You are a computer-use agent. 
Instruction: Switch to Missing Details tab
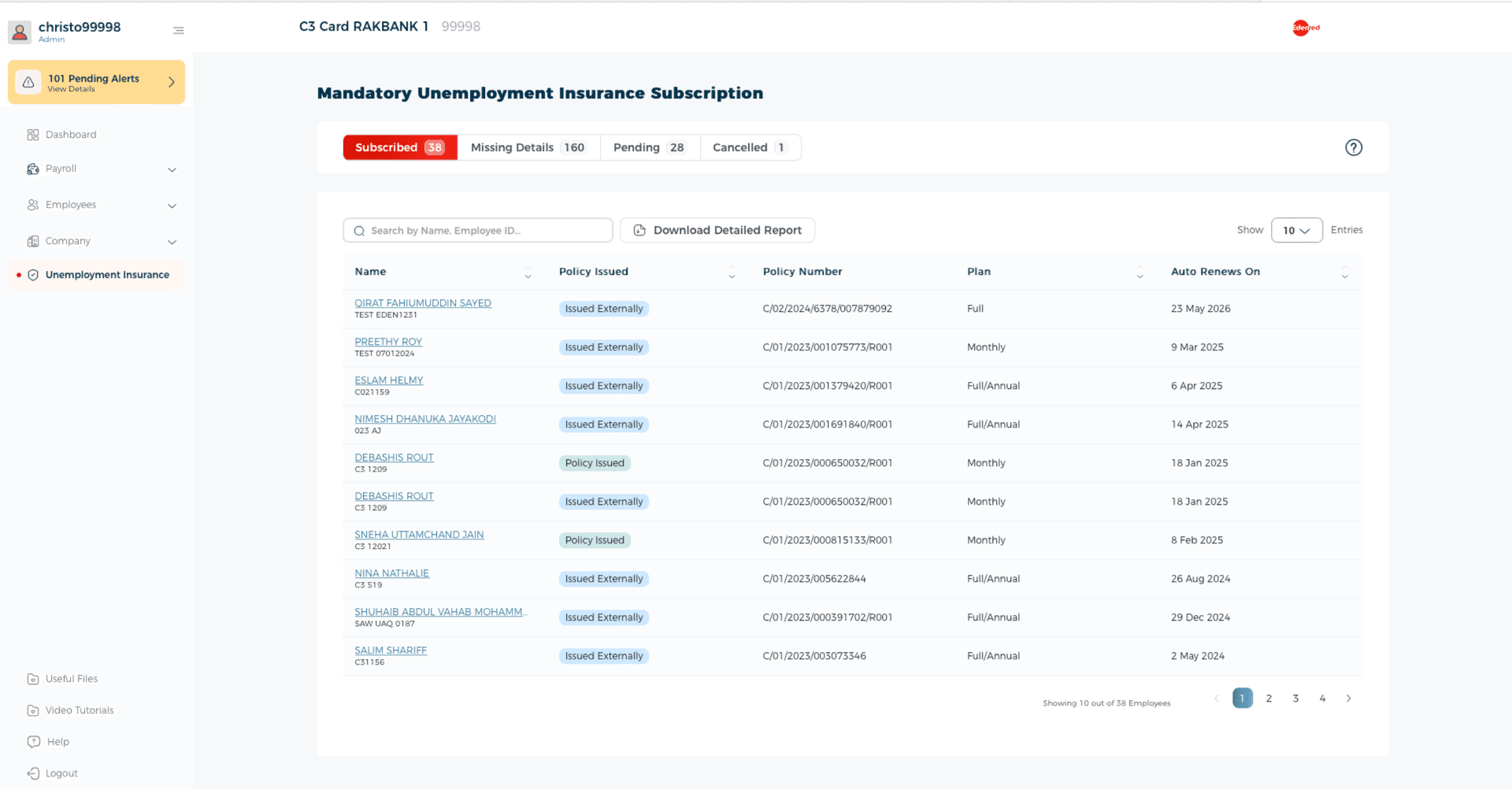(x=528, y=147)
